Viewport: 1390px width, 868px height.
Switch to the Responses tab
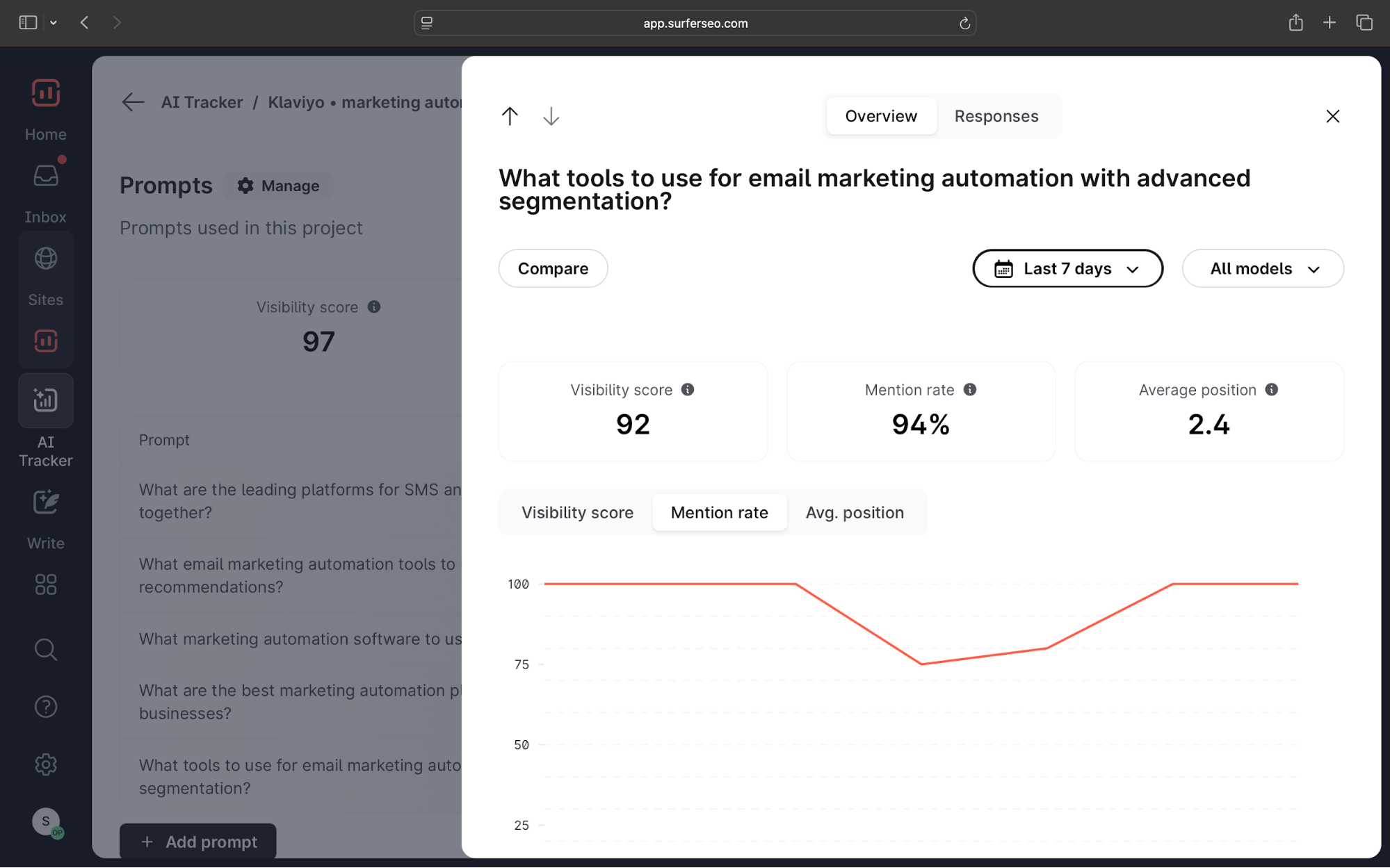pos(996,116)
